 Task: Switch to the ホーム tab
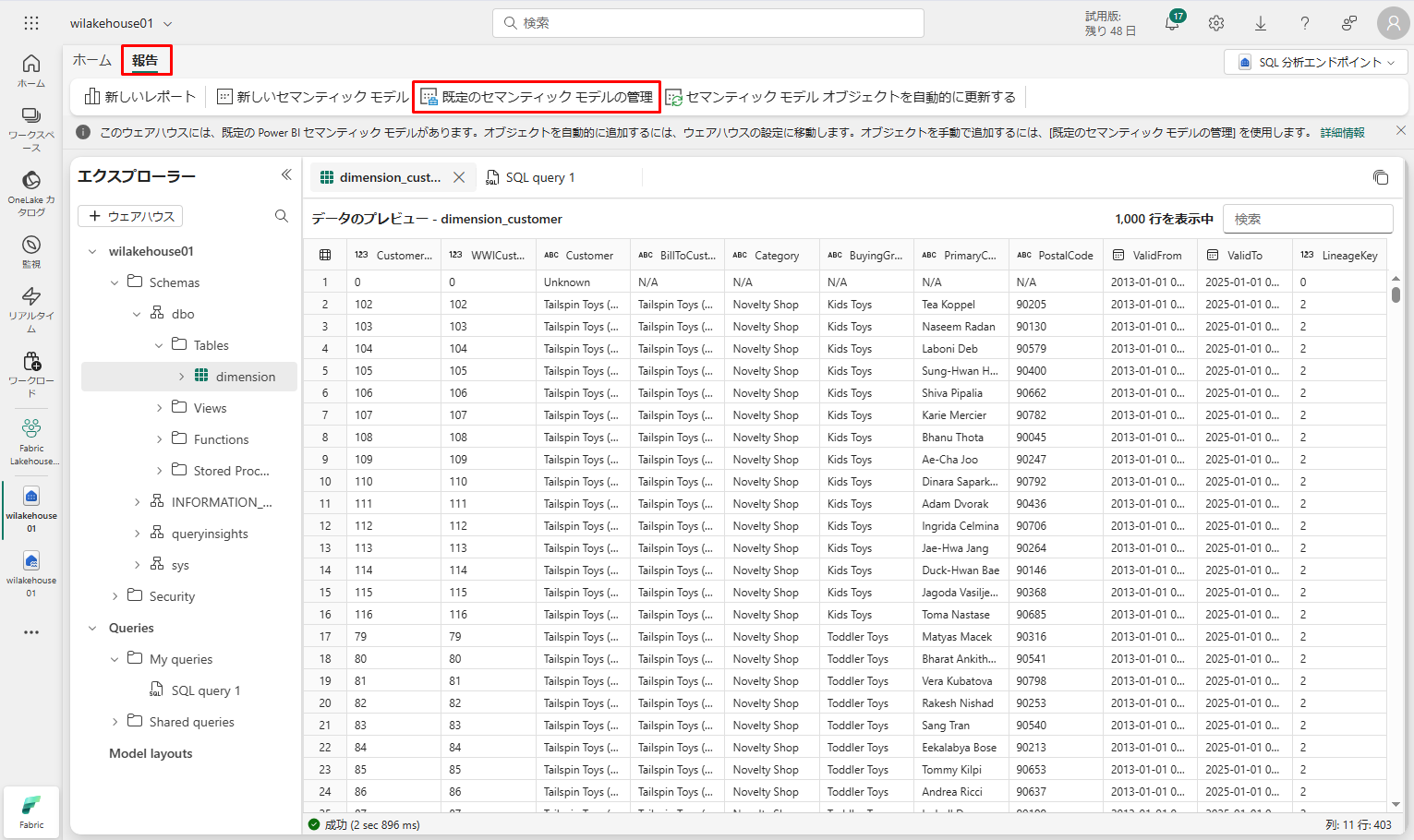pos(92,60)
